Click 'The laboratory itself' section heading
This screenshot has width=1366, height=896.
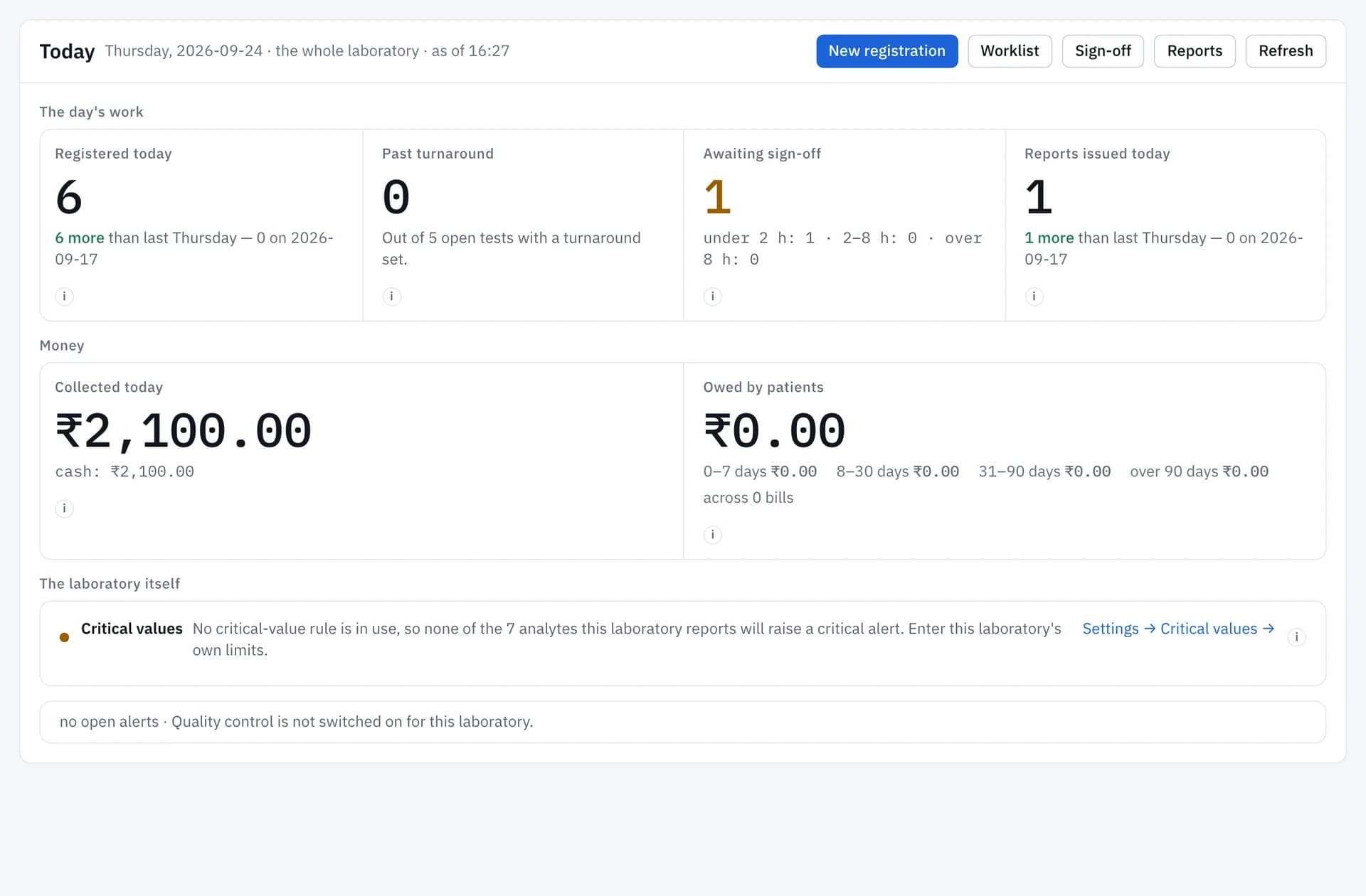click(x=110, y=584)
